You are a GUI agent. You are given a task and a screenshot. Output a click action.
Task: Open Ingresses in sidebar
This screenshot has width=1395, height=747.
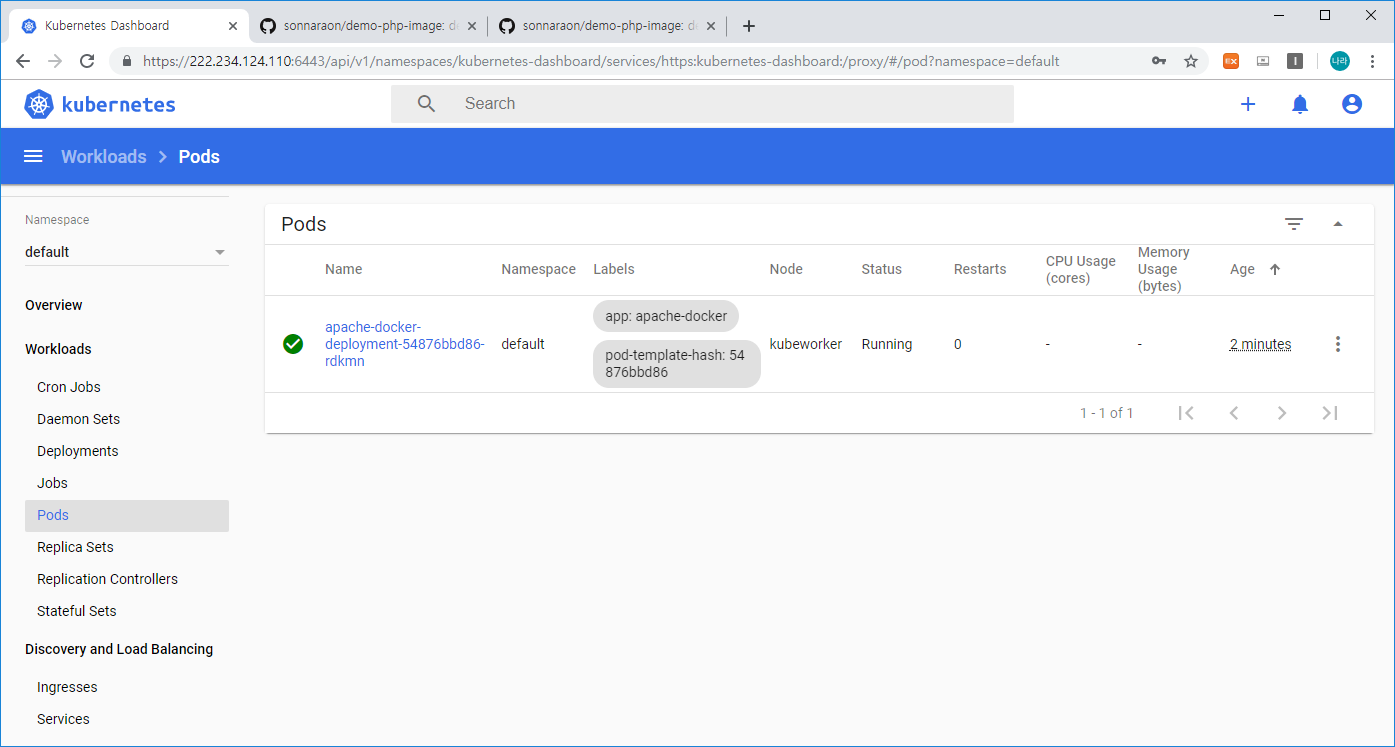[x=67, y=687]
